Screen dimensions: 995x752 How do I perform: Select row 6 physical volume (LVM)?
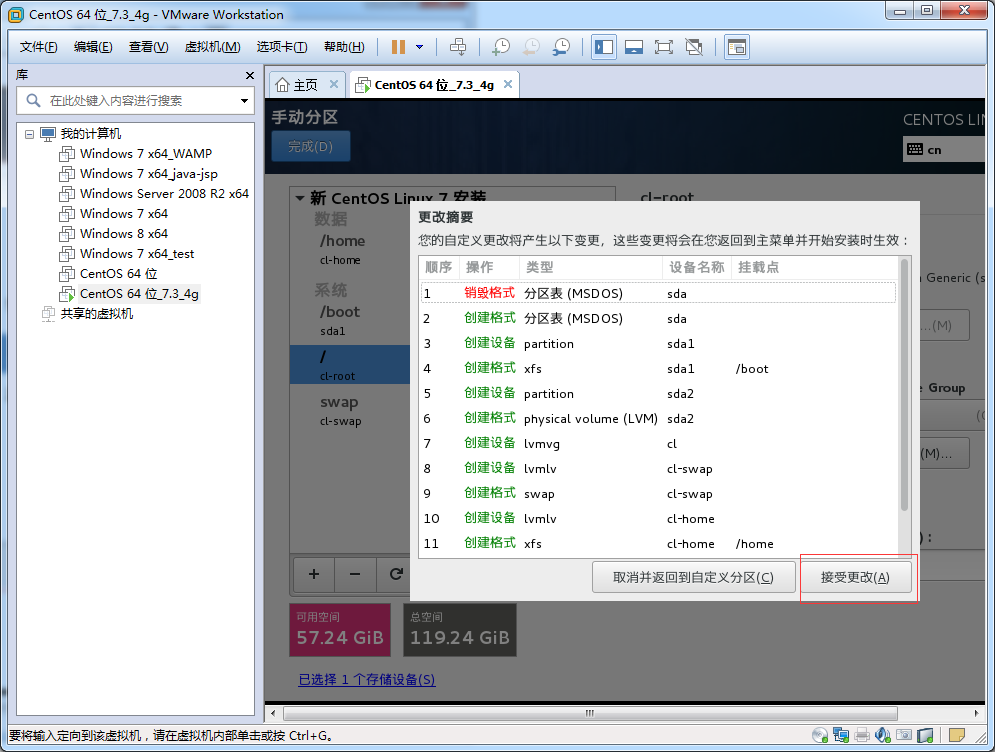pyautogui.click(x=658, y=418)
